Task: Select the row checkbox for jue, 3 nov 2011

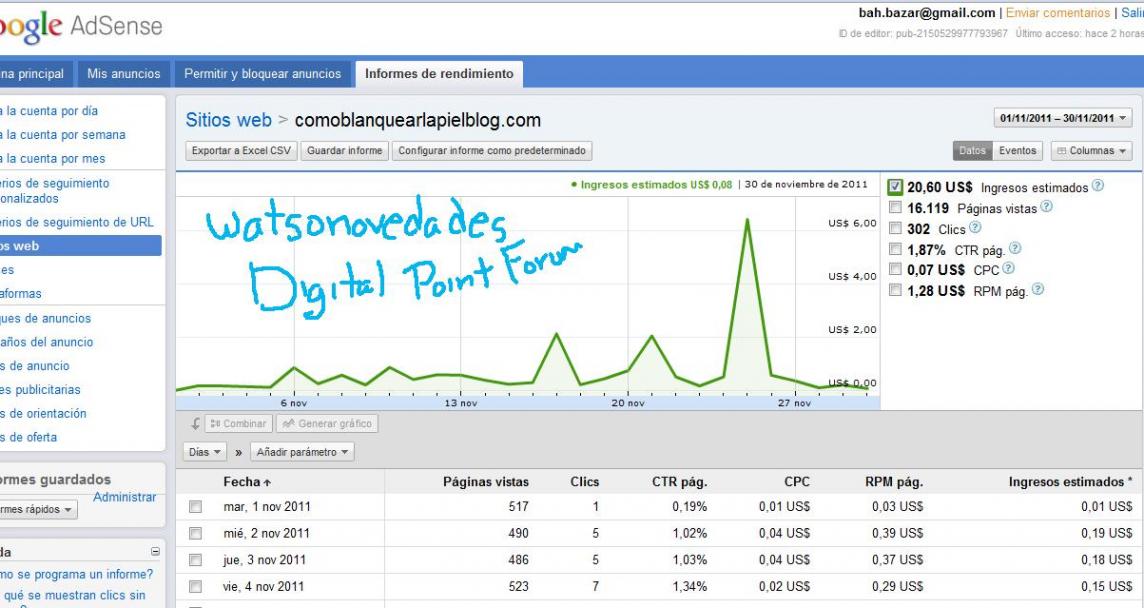Action: (196, 560)
